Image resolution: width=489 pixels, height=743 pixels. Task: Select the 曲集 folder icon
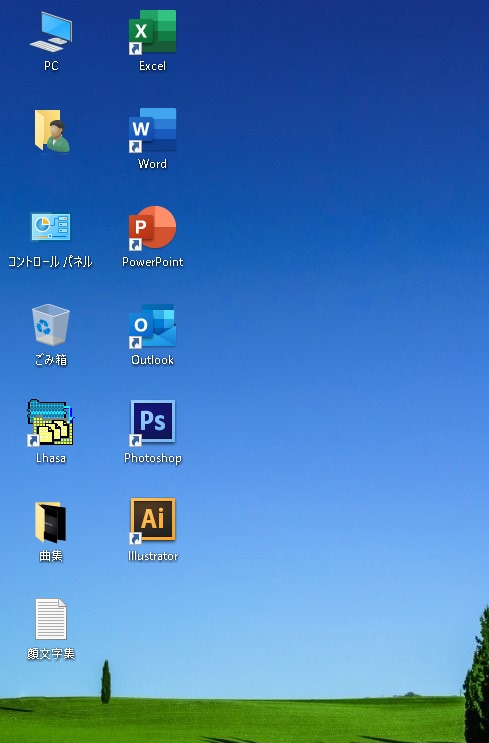click(50, 522)
